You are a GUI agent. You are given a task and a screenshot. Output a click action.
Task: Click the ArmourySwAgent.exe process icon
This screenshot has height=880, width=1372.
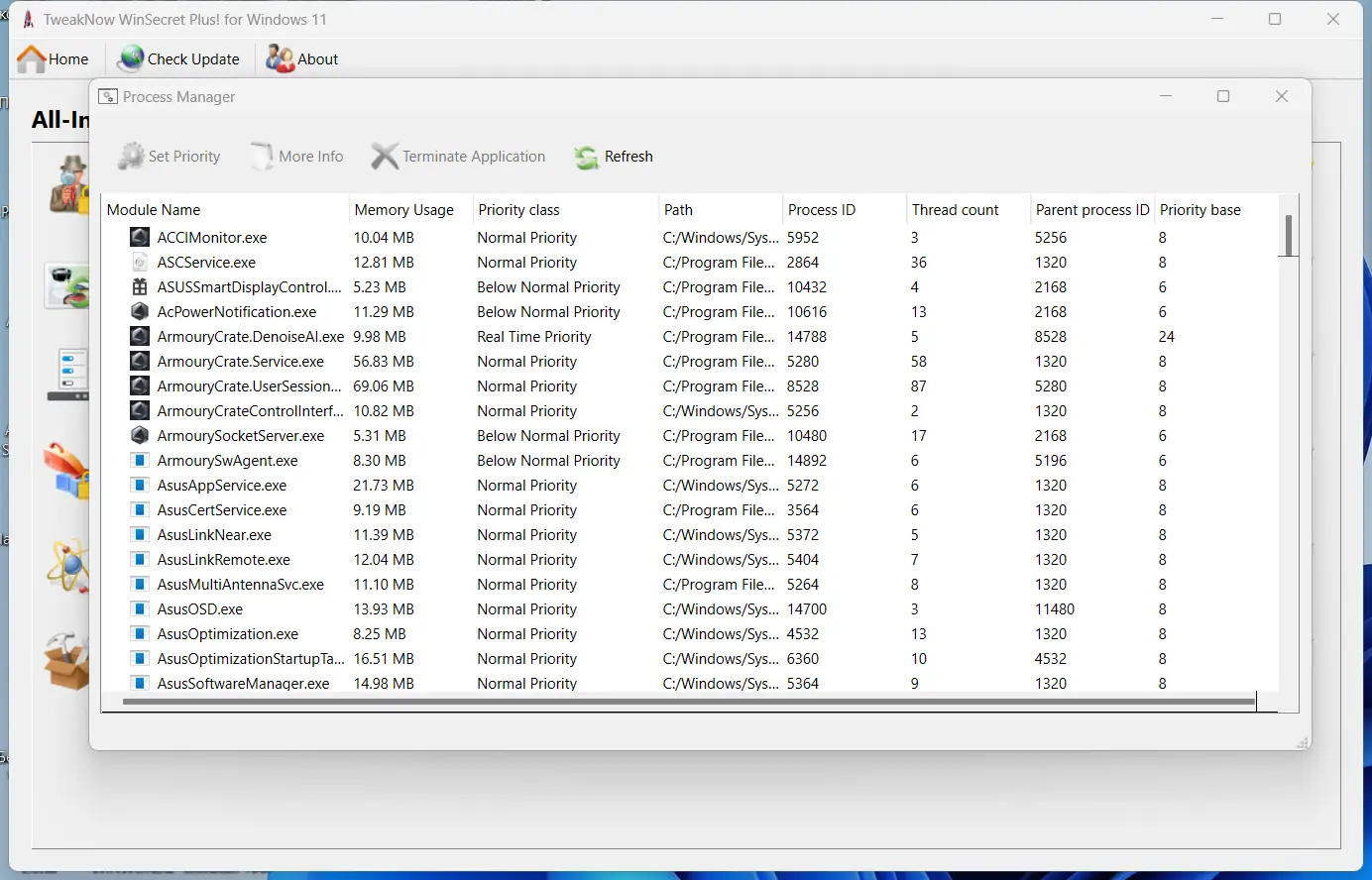click(140, 460)
